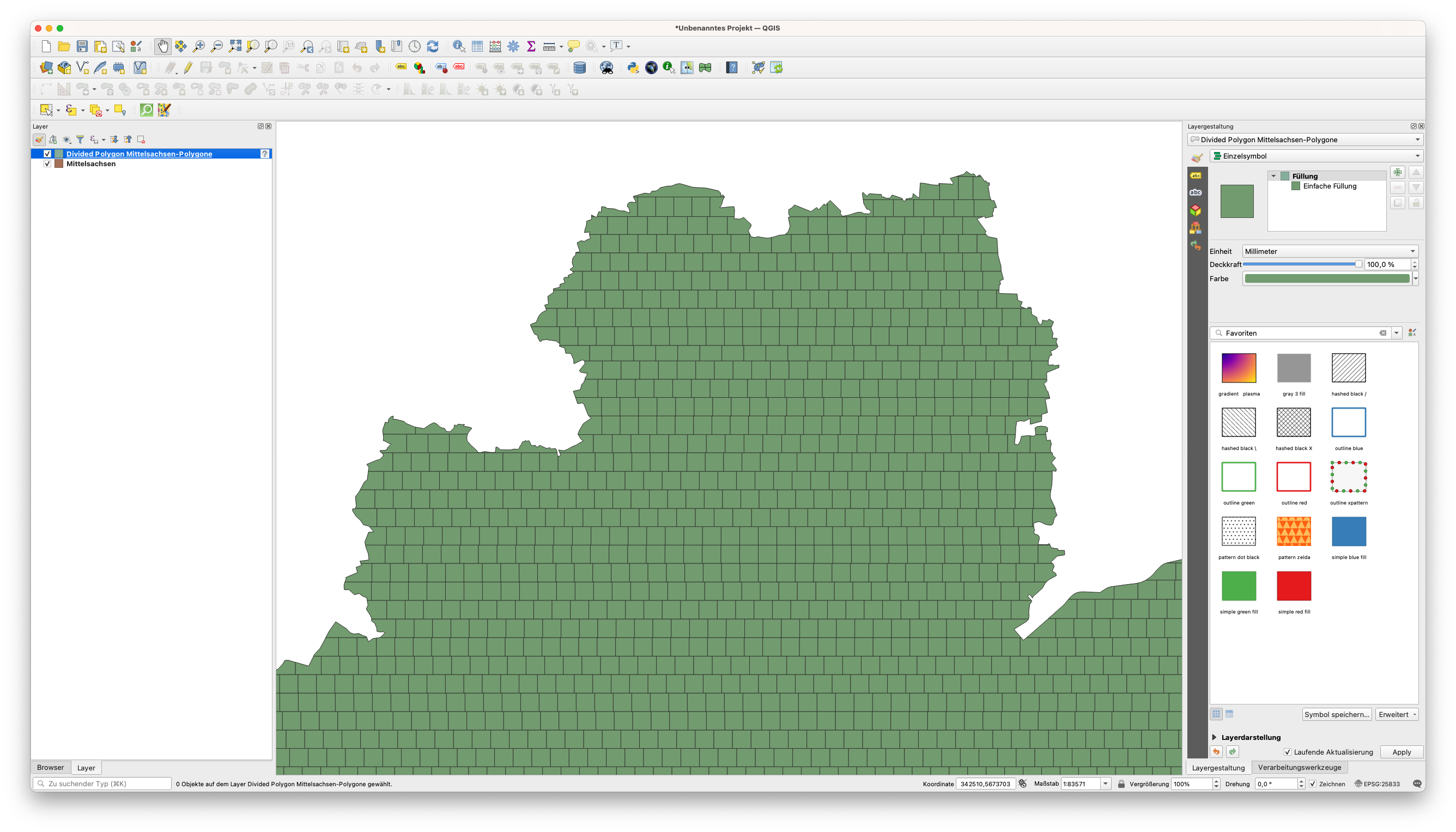Open the attribute table
1456x832 pixels.
pyautogui.click(x=477, y=46)
